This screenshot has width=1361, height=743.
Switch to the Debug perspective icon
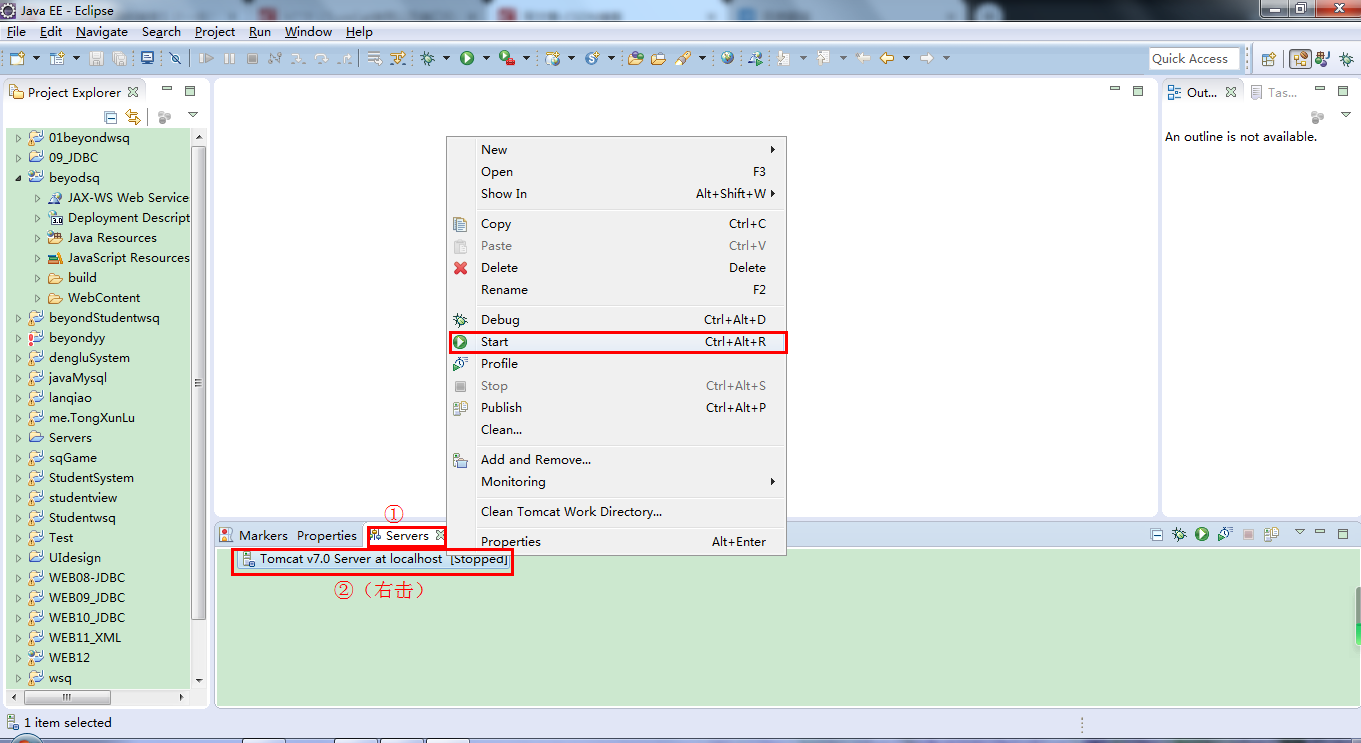1345,59
